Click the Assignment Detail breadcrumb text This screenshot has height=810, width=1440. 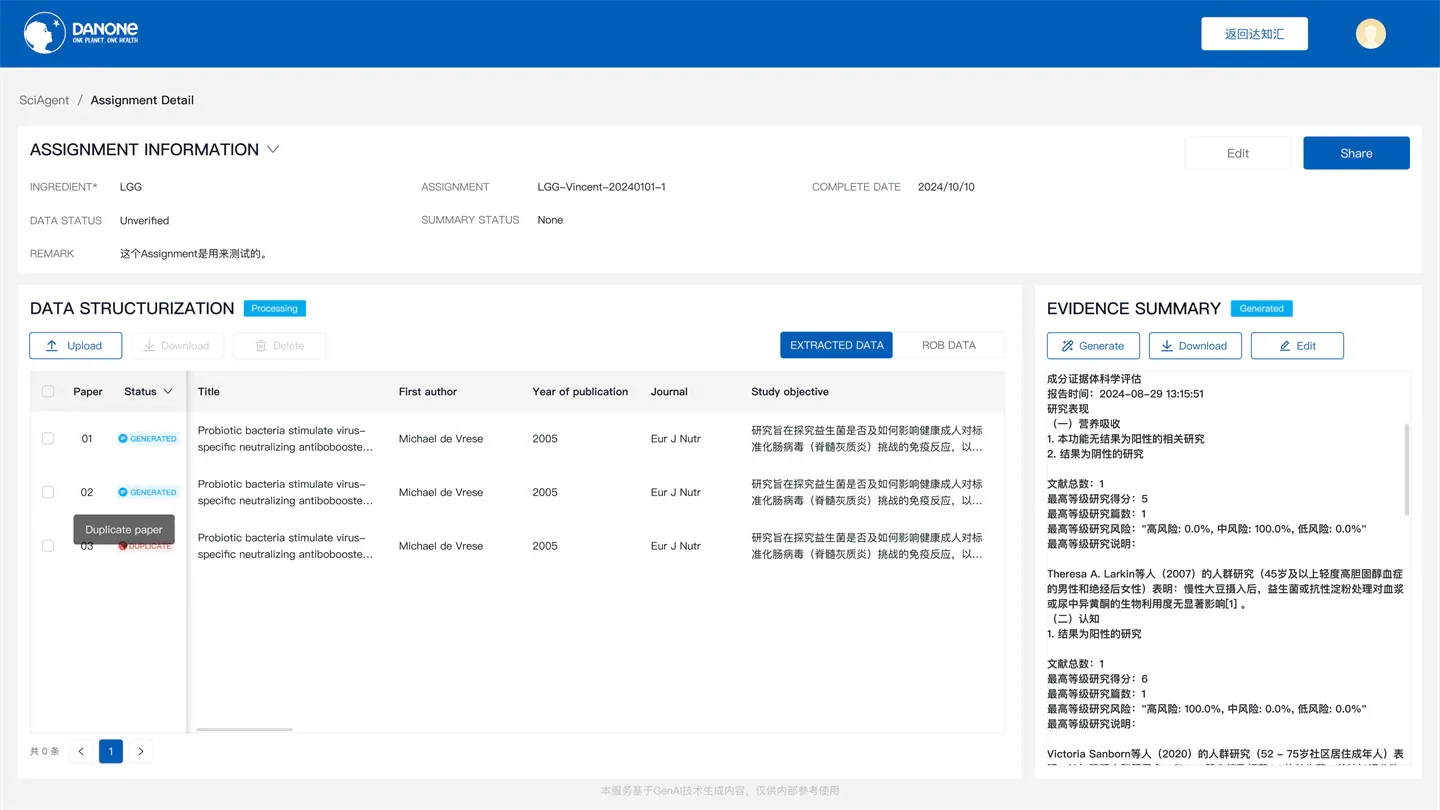[x=142, y=100]
